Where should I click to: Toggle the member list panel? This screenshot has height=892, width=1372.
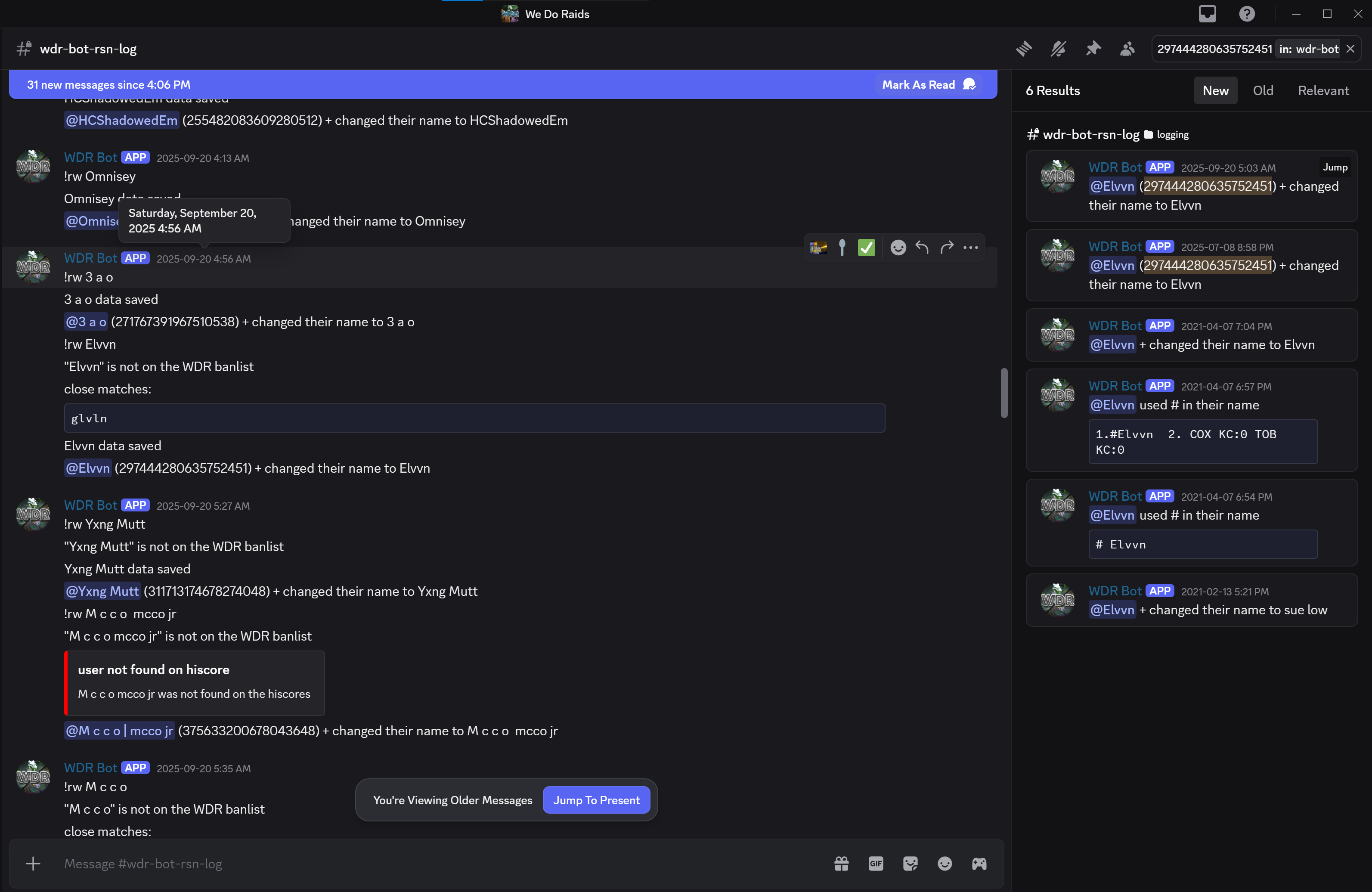(1127, 49)
